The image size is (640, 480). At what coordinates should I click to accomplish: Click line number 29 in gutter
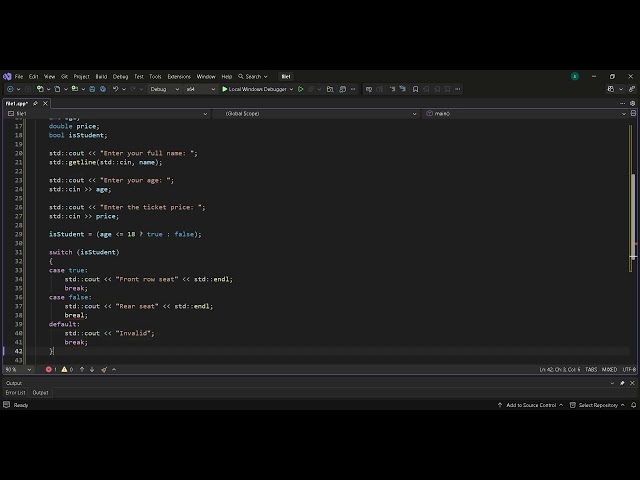coord(18,234)
